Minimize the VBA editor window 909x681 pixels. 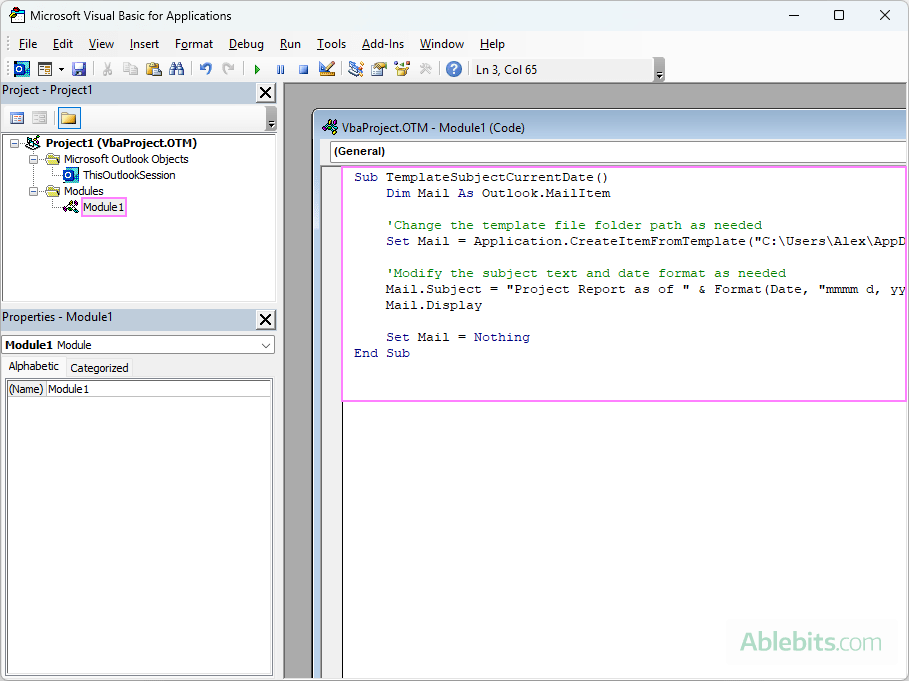(794, 16)
